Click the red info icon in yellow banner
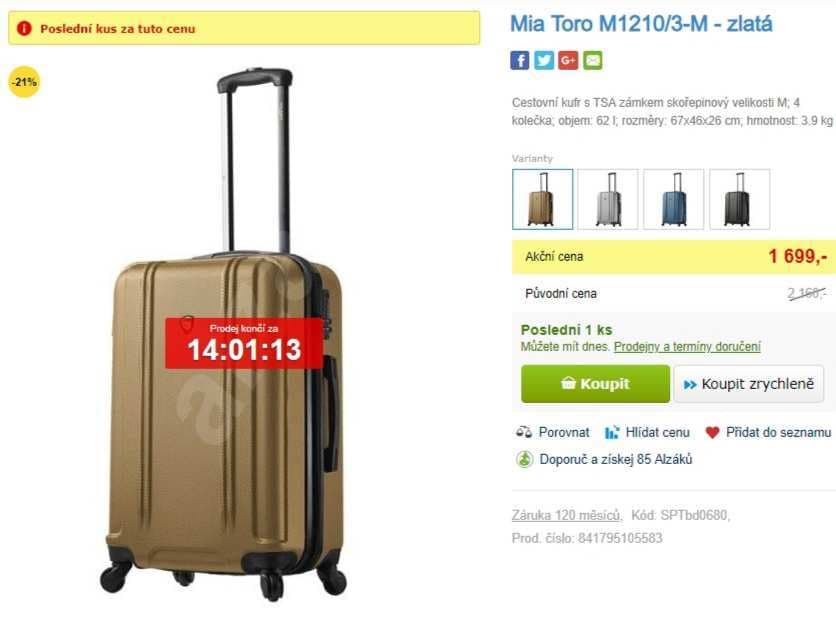This screenshot has width=836, height=620. coord(24,28)
